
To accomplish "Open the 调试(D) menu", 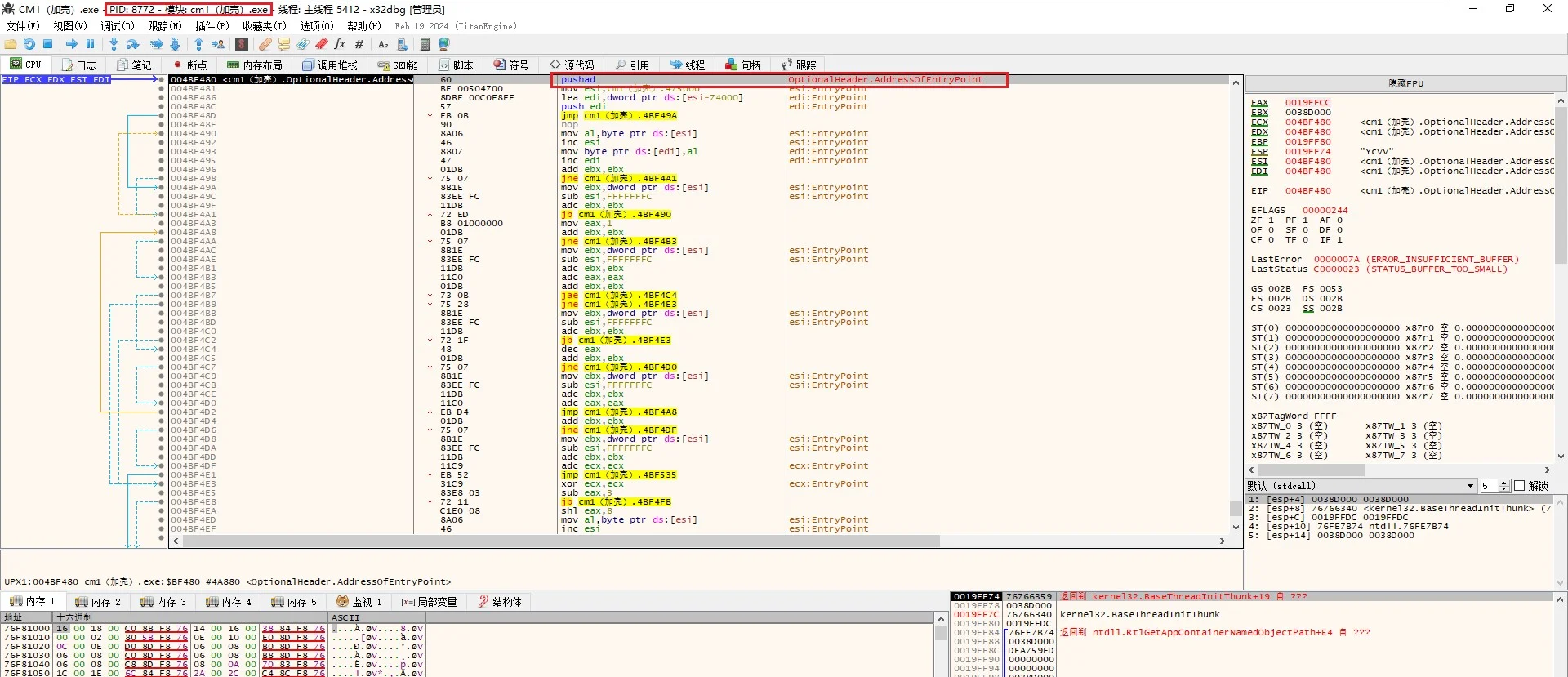I will [x=118, y=26].
